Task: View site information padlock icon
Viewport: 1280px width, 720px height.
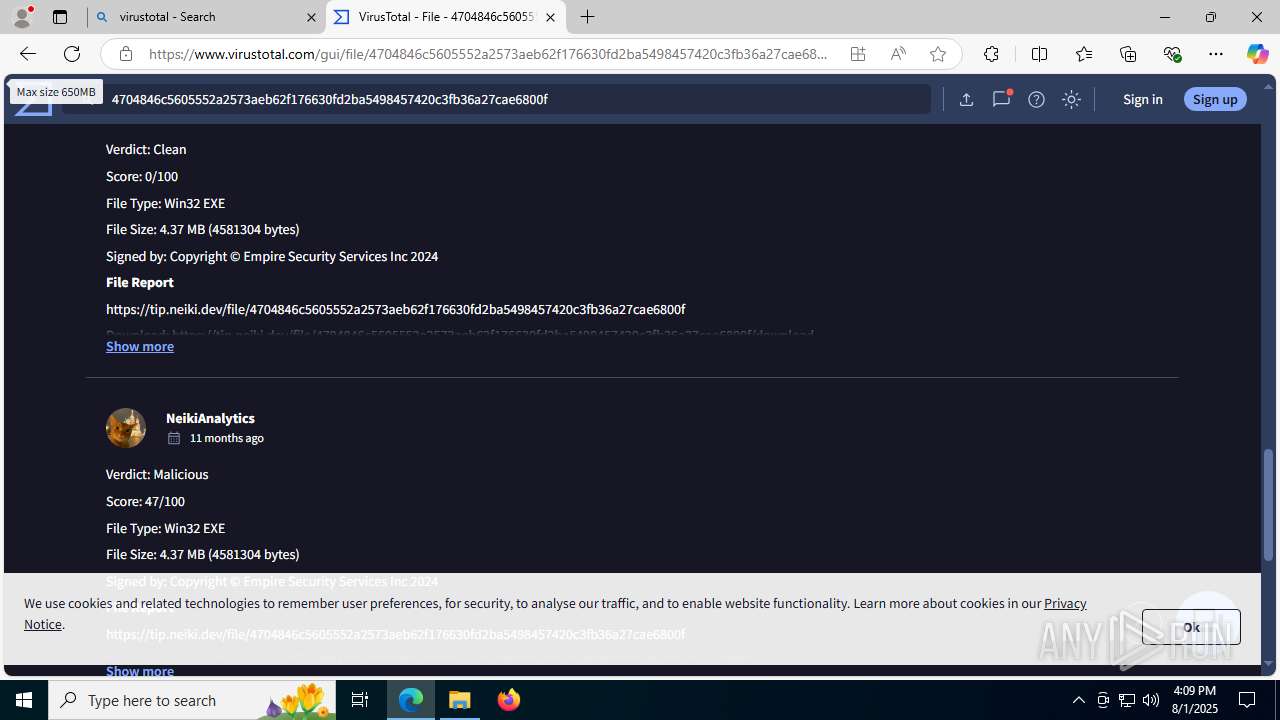Action: [x=125, y=54]
